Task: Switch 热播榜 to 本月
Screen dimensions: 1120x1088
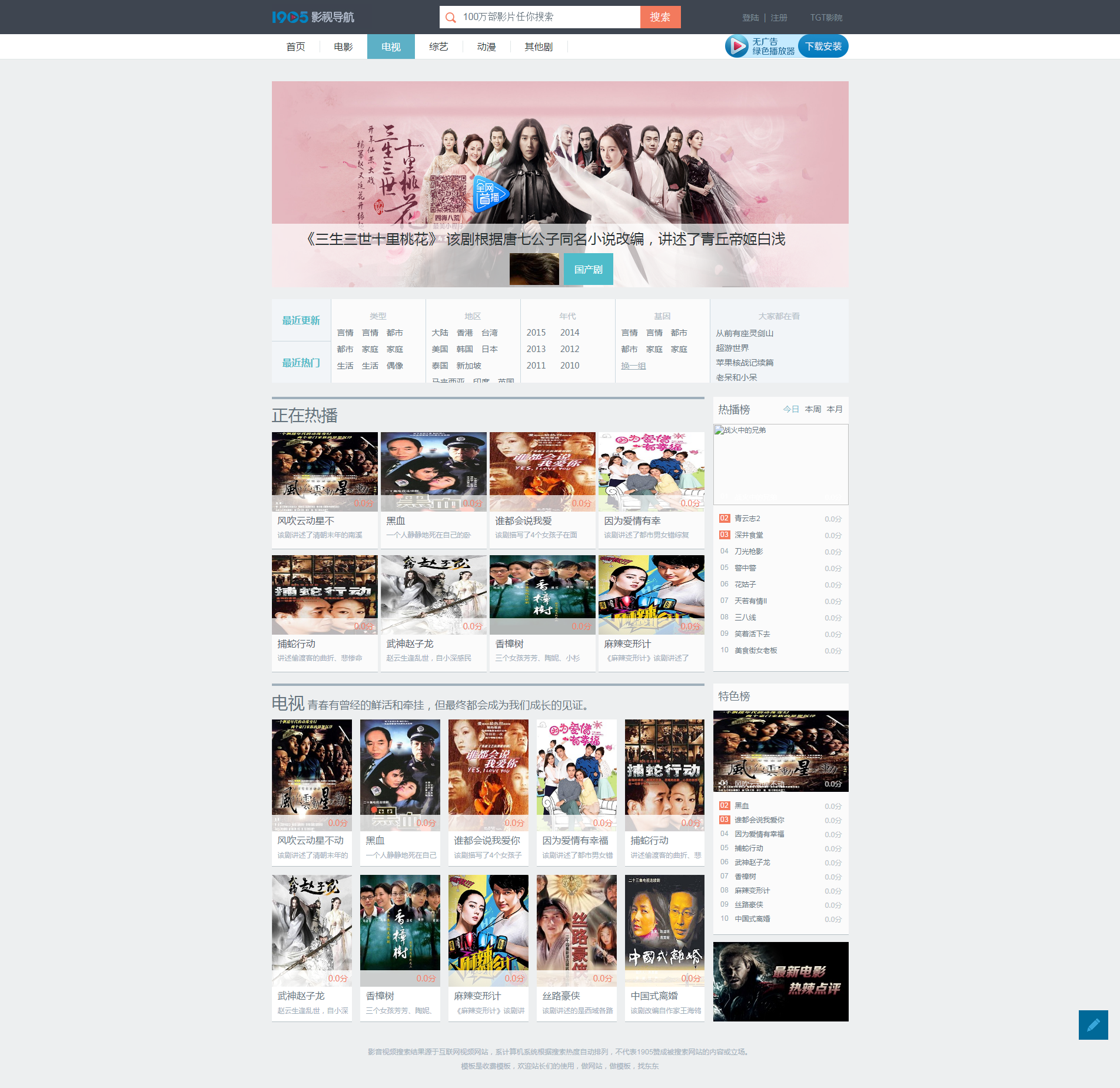Action: tap(835, 409)
